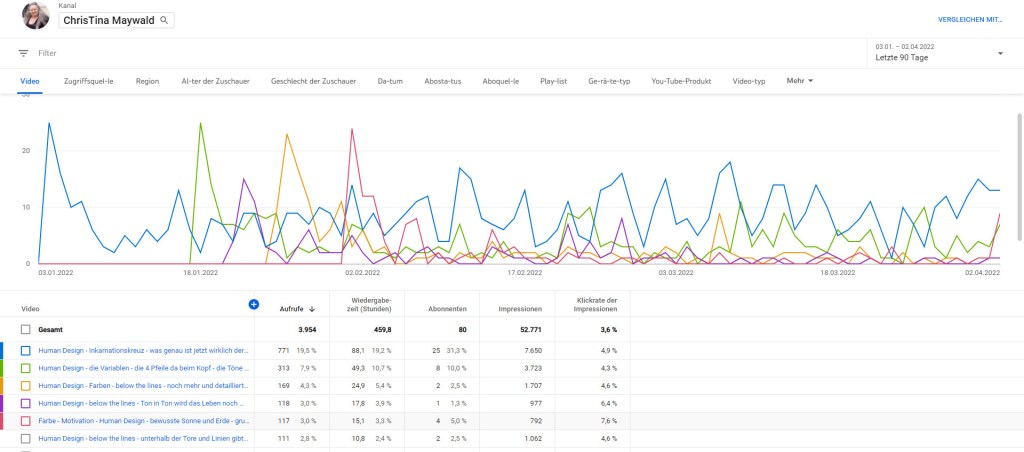
Task: Open the Human Design - Farben video link
Action: tap(143, 385)
